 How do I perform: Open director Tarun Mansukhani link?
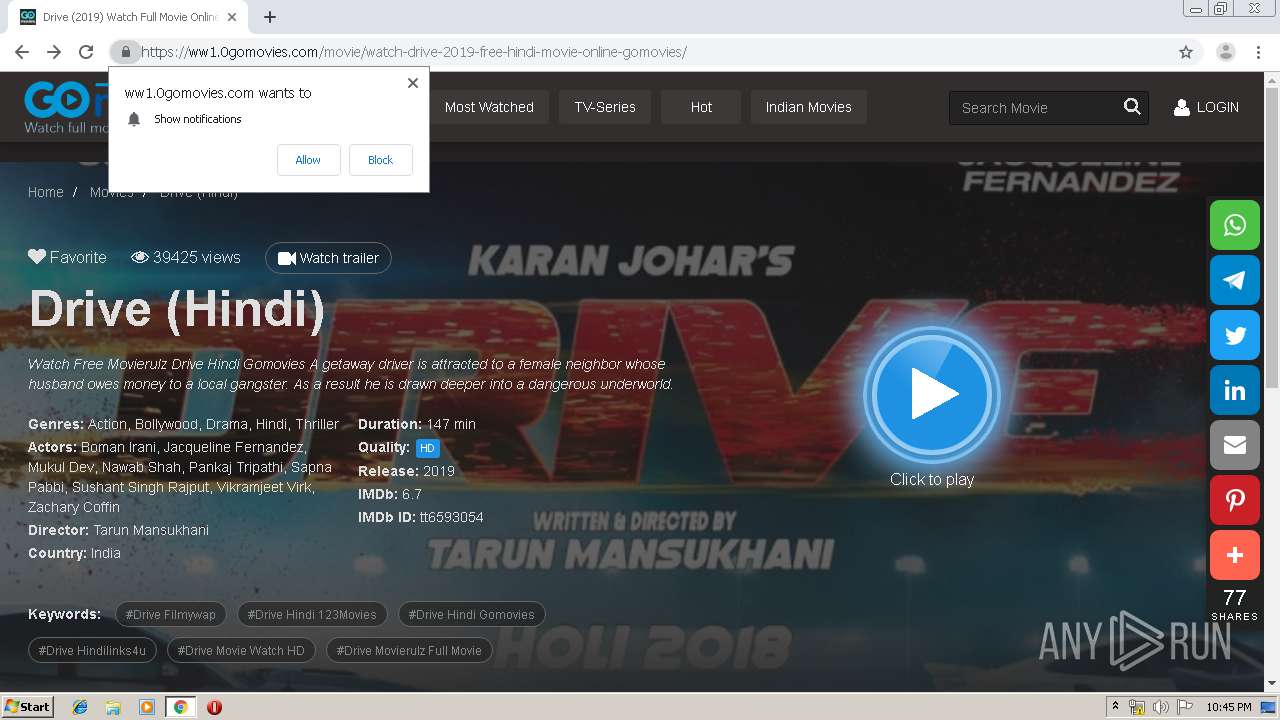coord(151,530)
